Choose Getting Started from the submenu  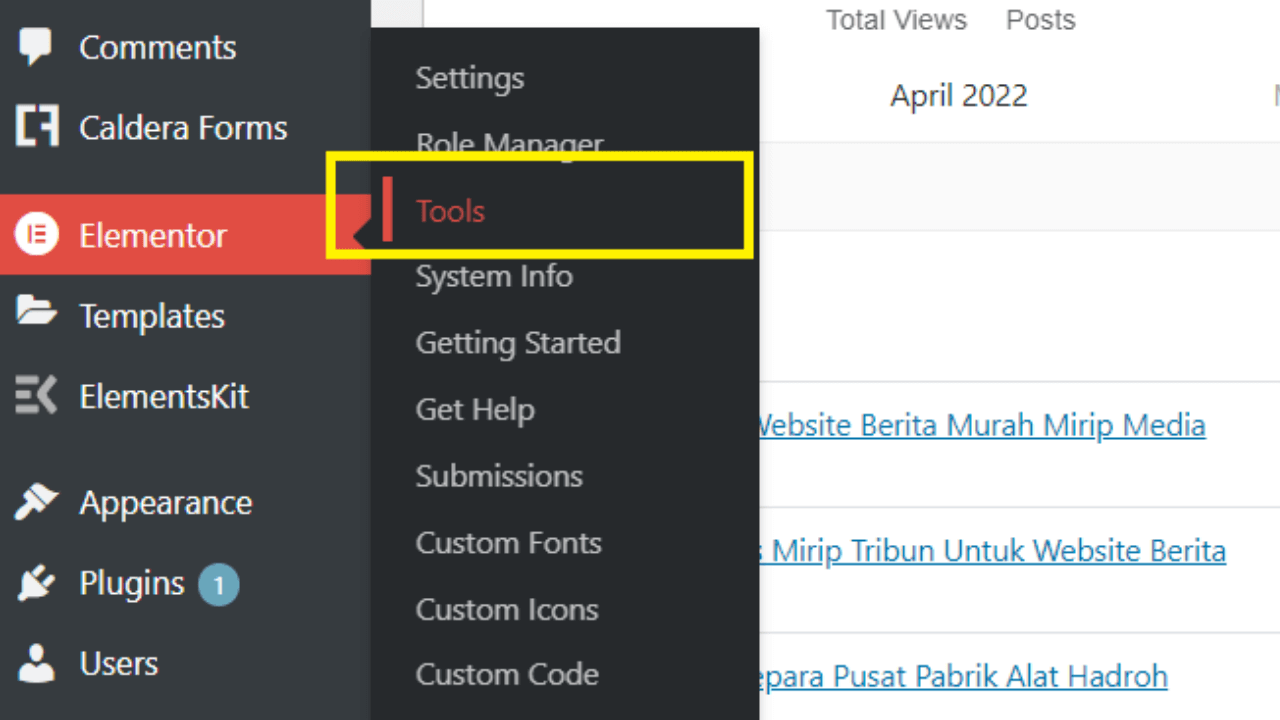click(518, 343)
